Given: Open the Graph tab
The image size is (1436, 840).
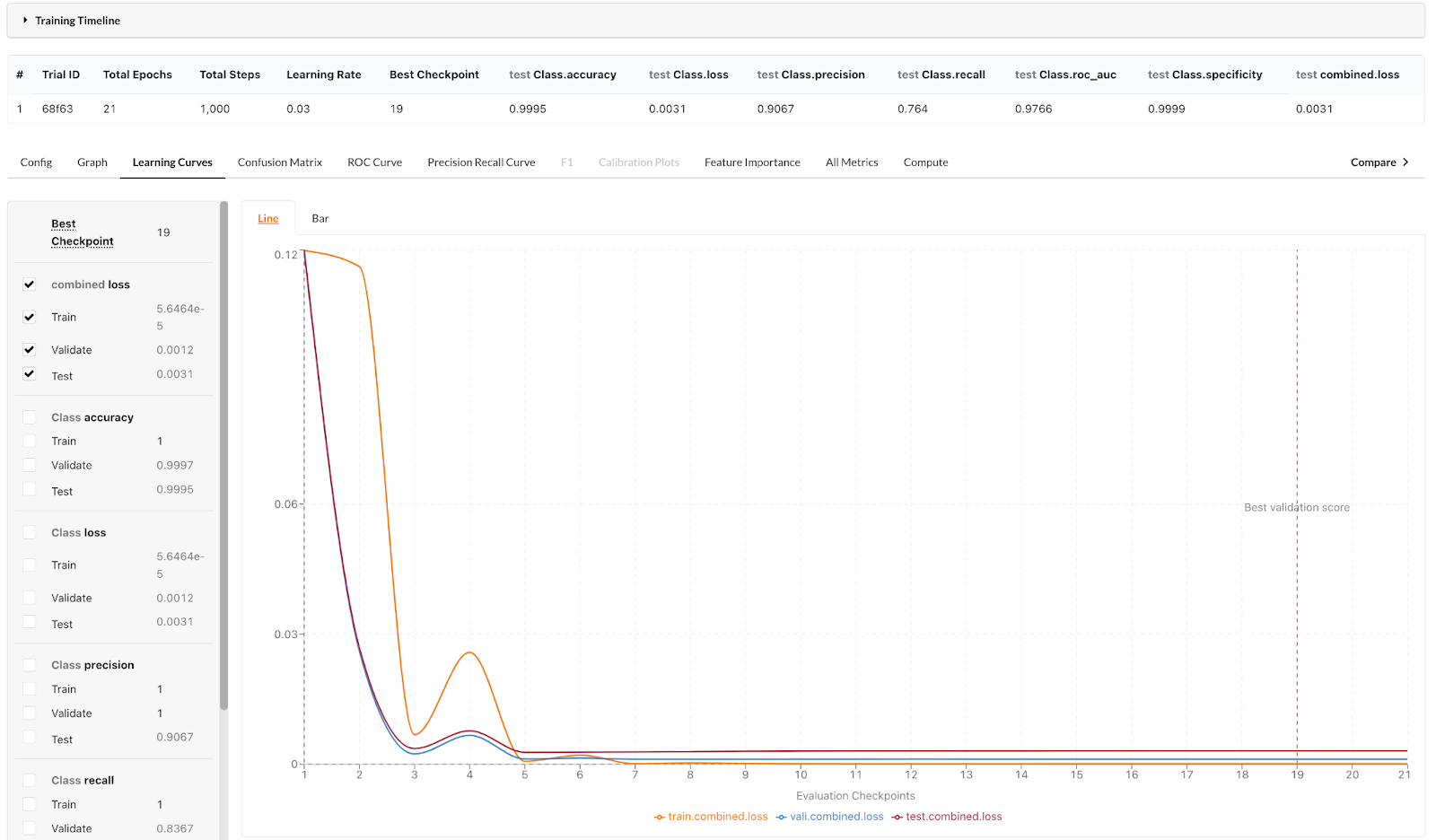Looking at the screenshot, I should coord(92,162).
